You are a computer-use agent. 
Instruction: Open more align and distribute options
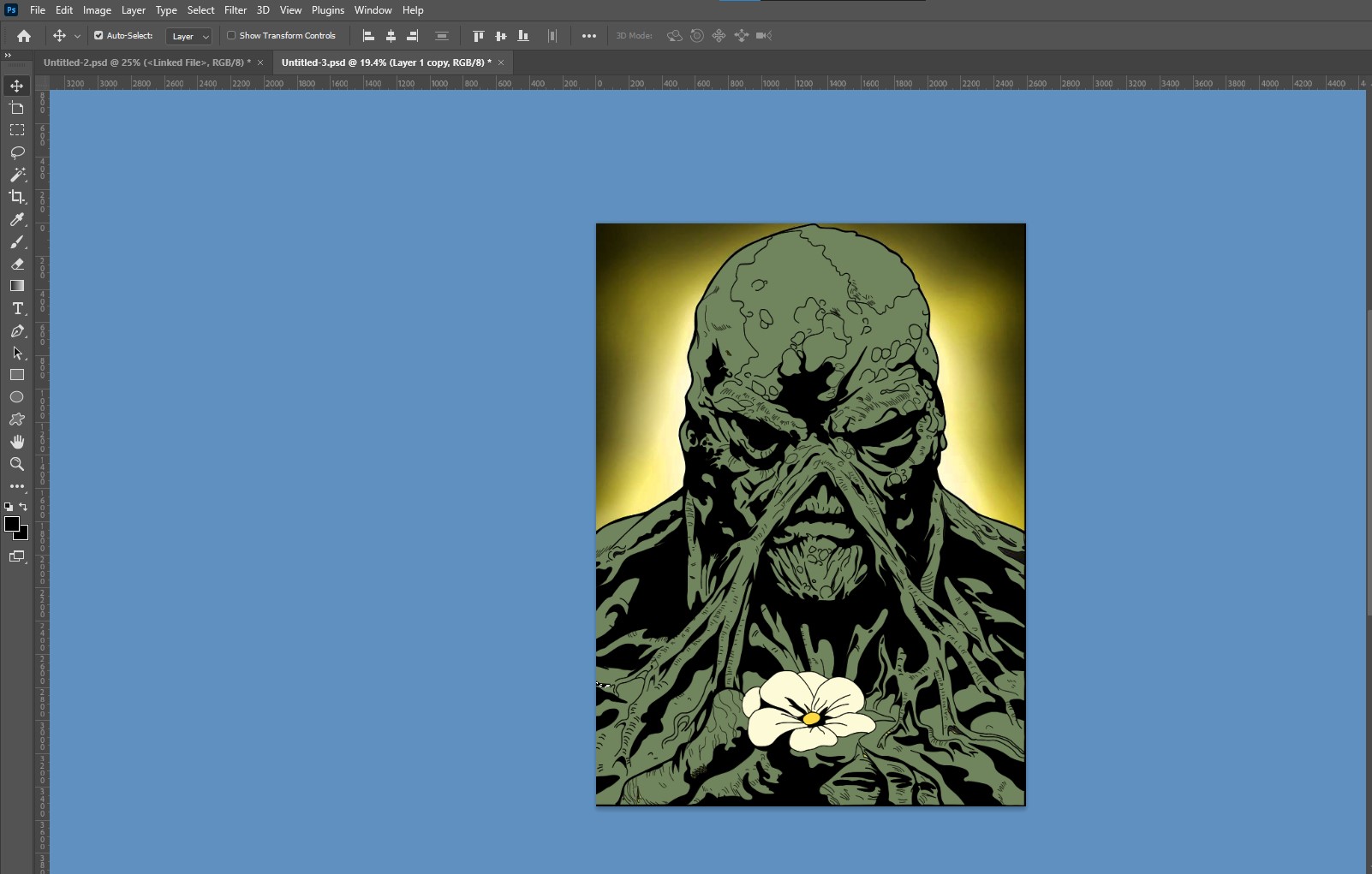coord(589,36)
